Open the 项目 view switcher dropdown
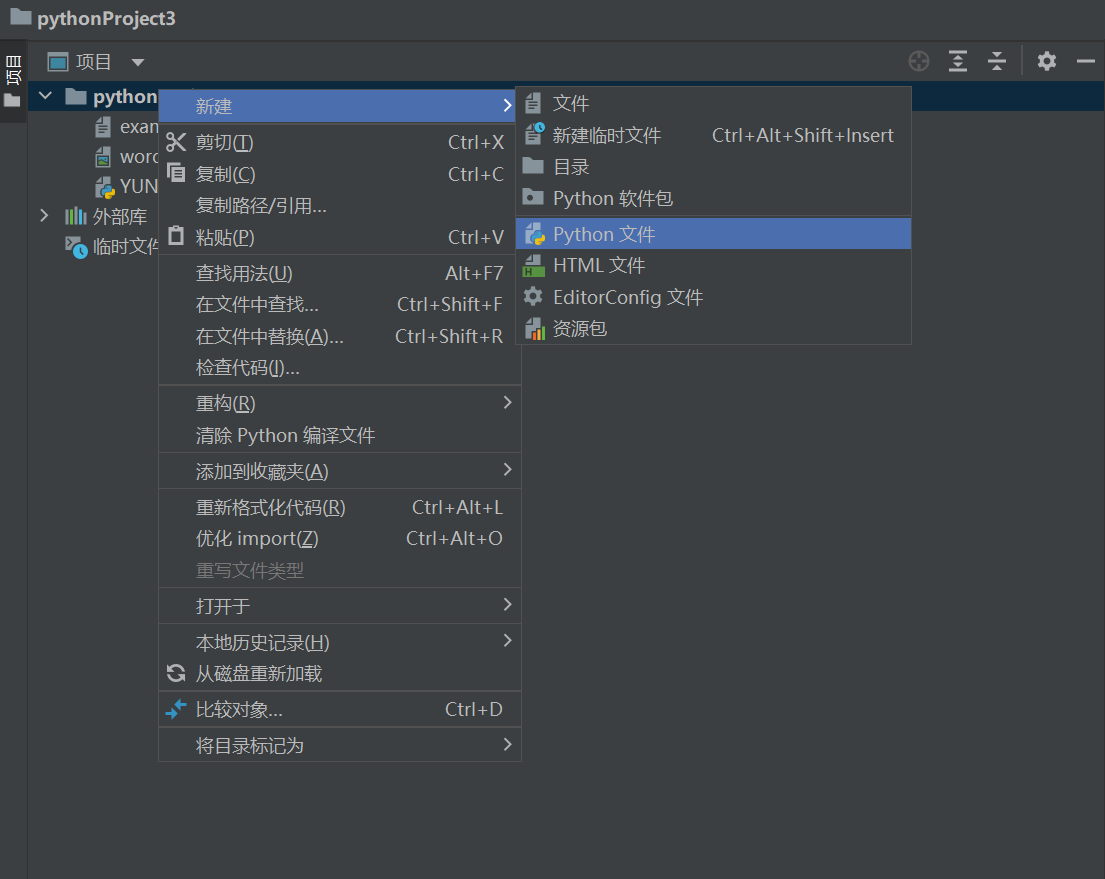The width and height of the screenshot is (1105, 879). (x=138, y=61)
